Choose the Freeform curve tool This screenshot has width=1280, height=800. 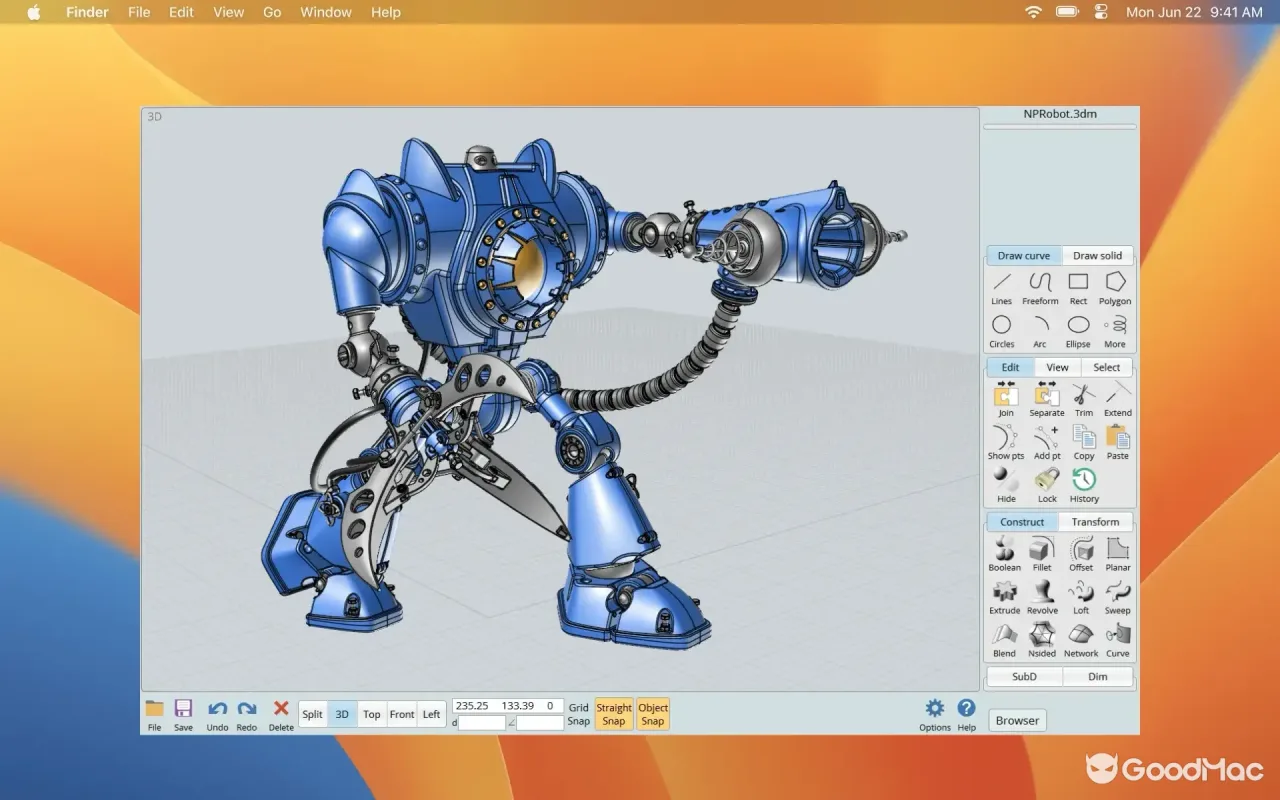coord(1040,287)
